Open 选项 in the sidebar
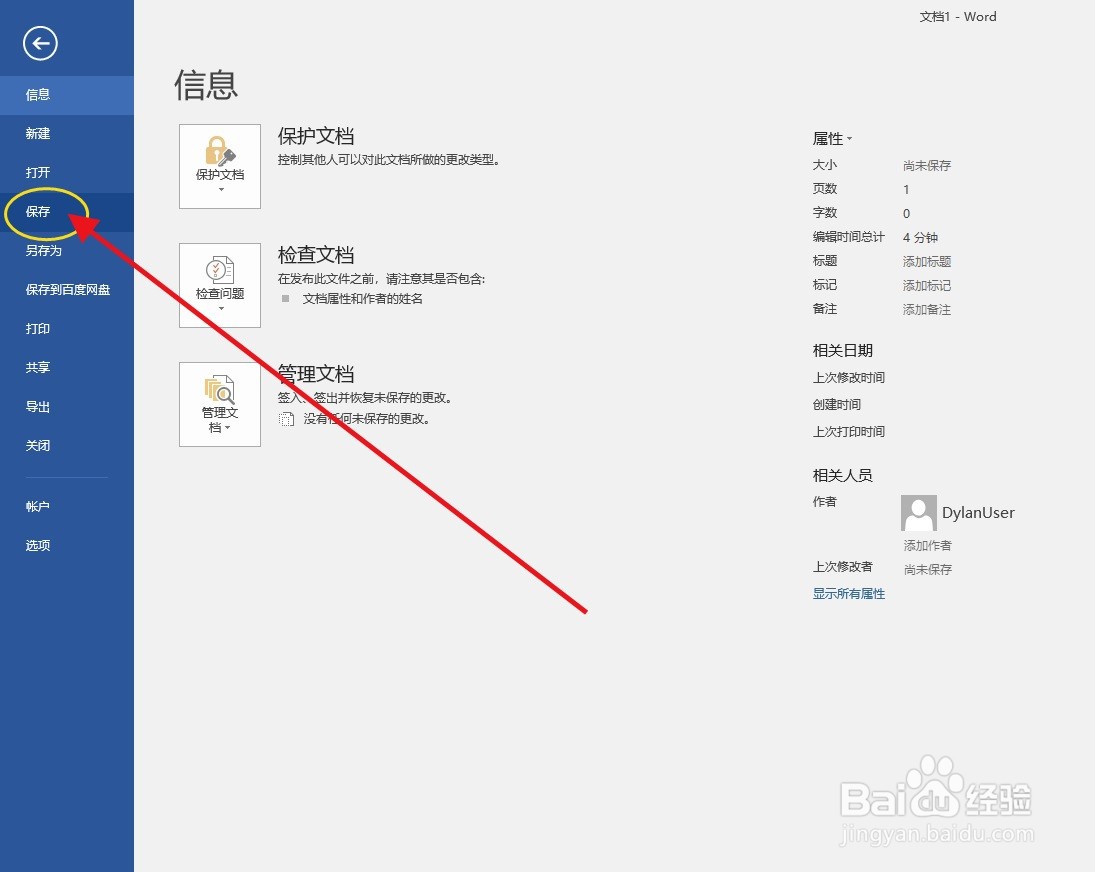Viewport: 1095px width, 872px height. [67, 545]
